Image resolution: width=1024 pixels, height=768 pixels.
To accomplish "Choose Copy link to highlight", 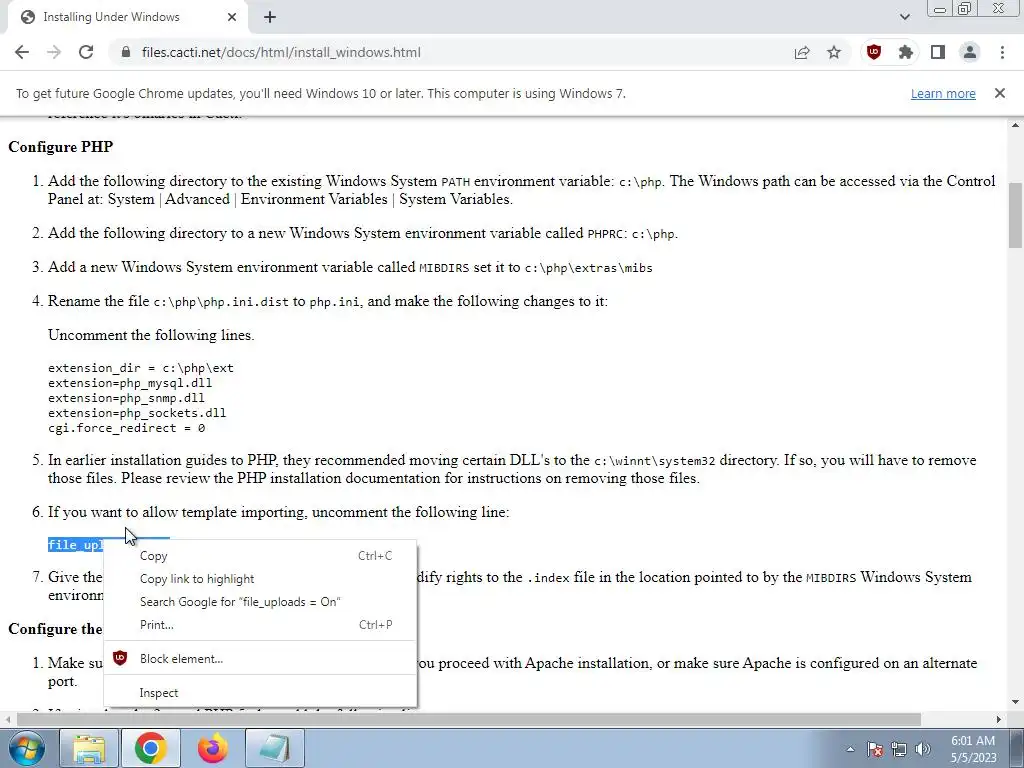I will pyautogui.click(x=261, y=579).
